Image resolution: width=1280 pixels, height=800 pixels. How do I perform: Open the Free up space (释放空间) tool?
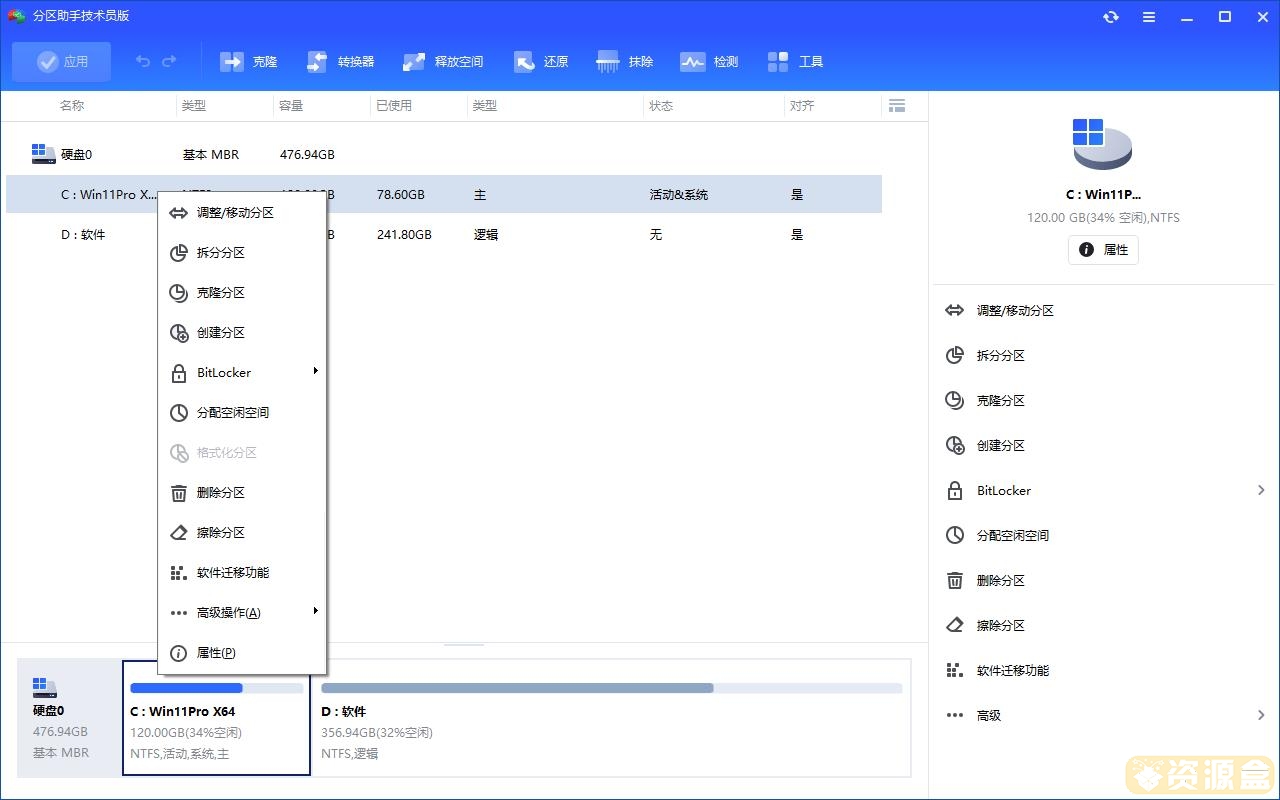click(x=443, y=62)
